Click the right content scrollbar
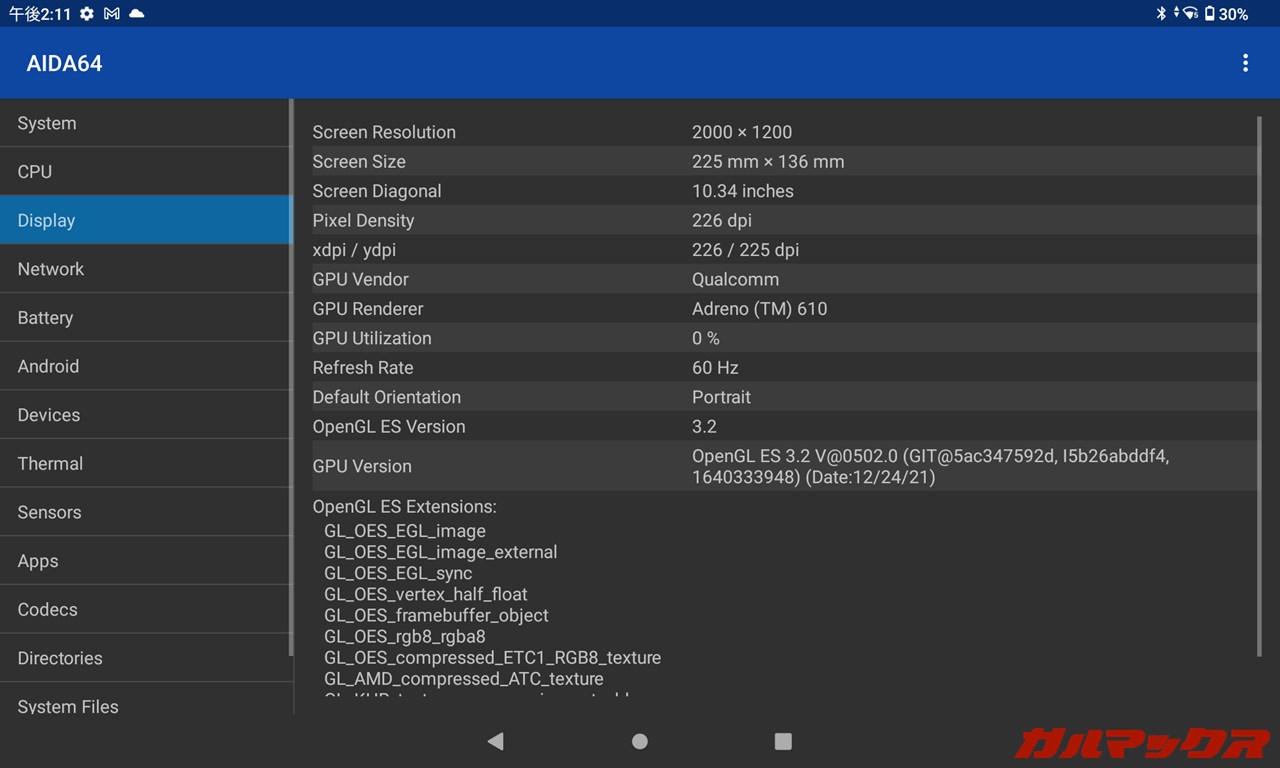The height and width of the screenshot is (768, 1280). tap(1259, 386)
